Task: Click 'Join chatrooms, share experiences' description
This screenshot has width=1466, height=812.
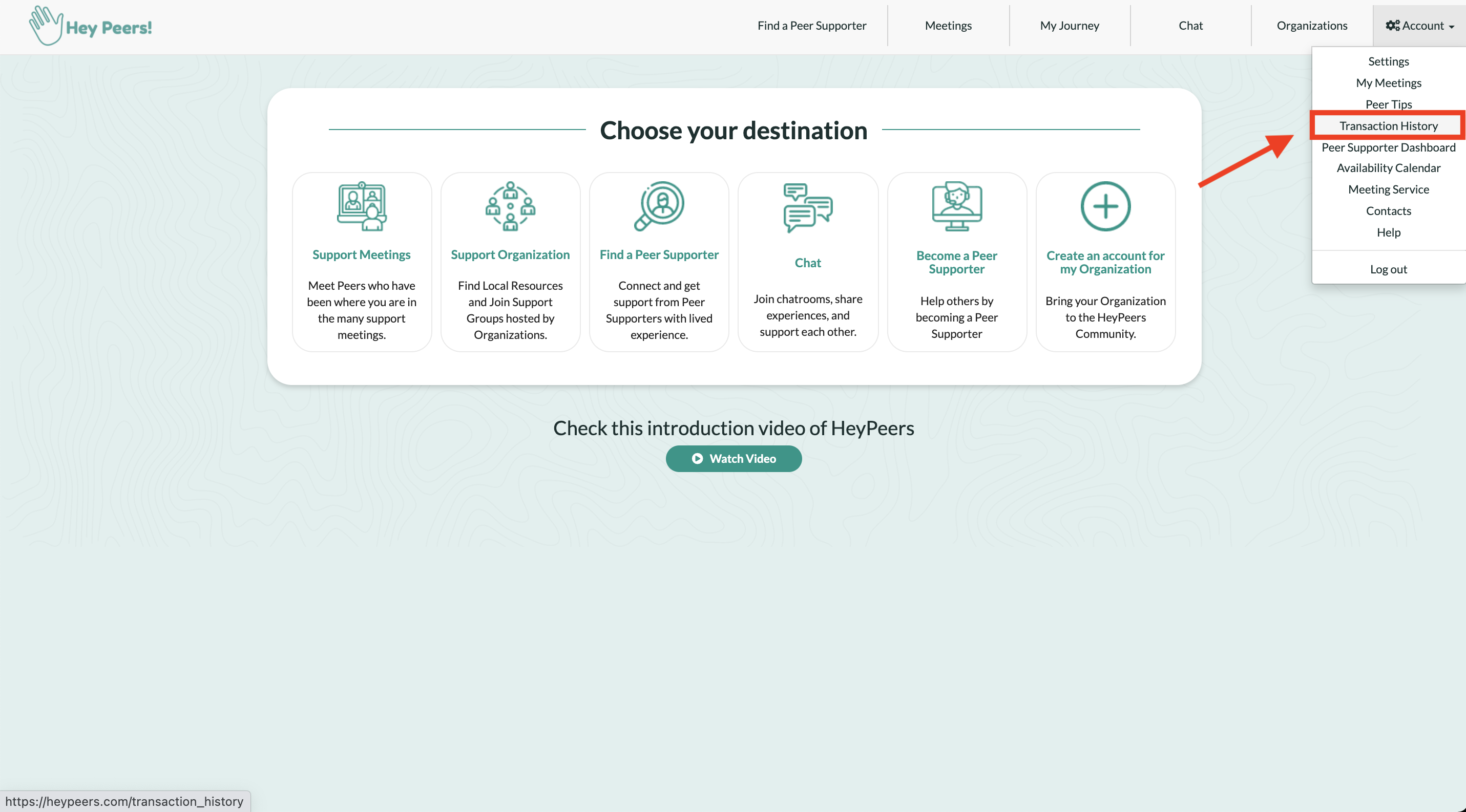Action: [808, 315]
